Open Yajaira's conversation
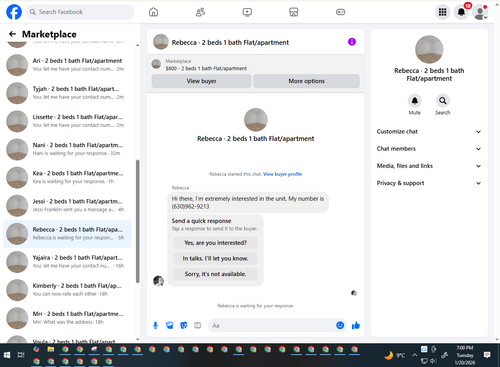 point(67,262)
